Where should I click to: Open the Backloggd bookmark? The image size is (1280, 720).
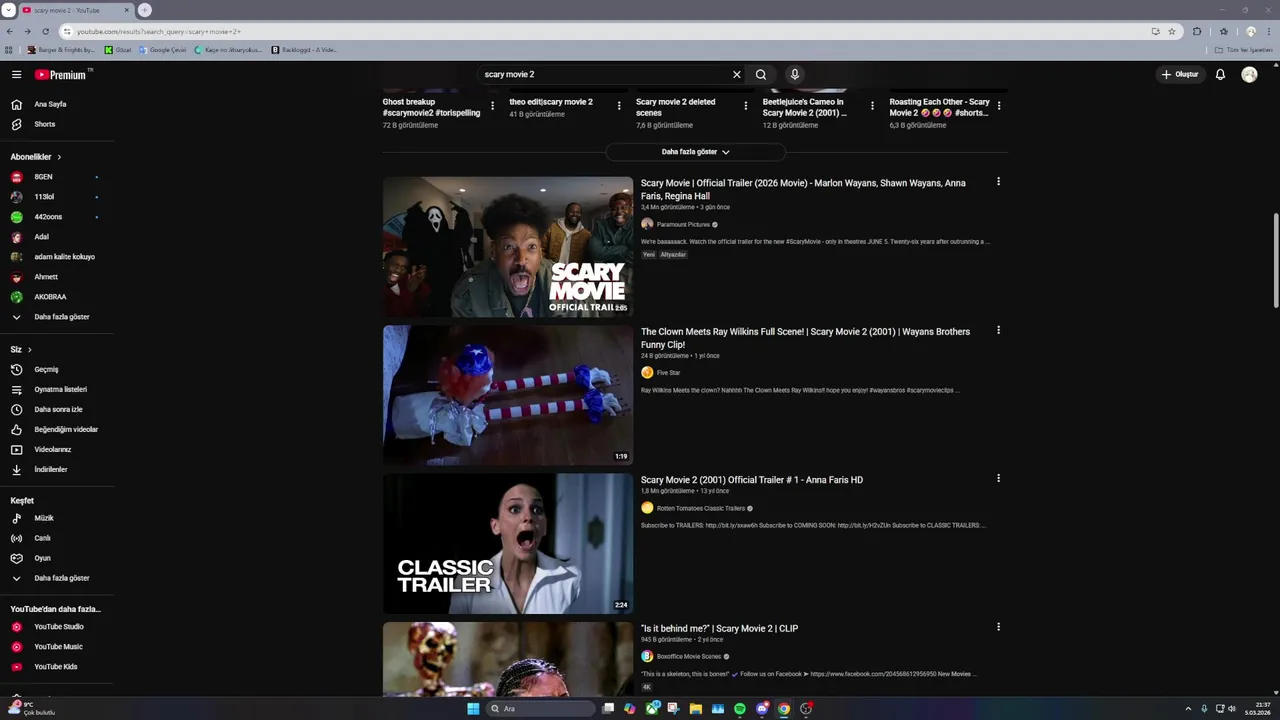click(304, 49)
